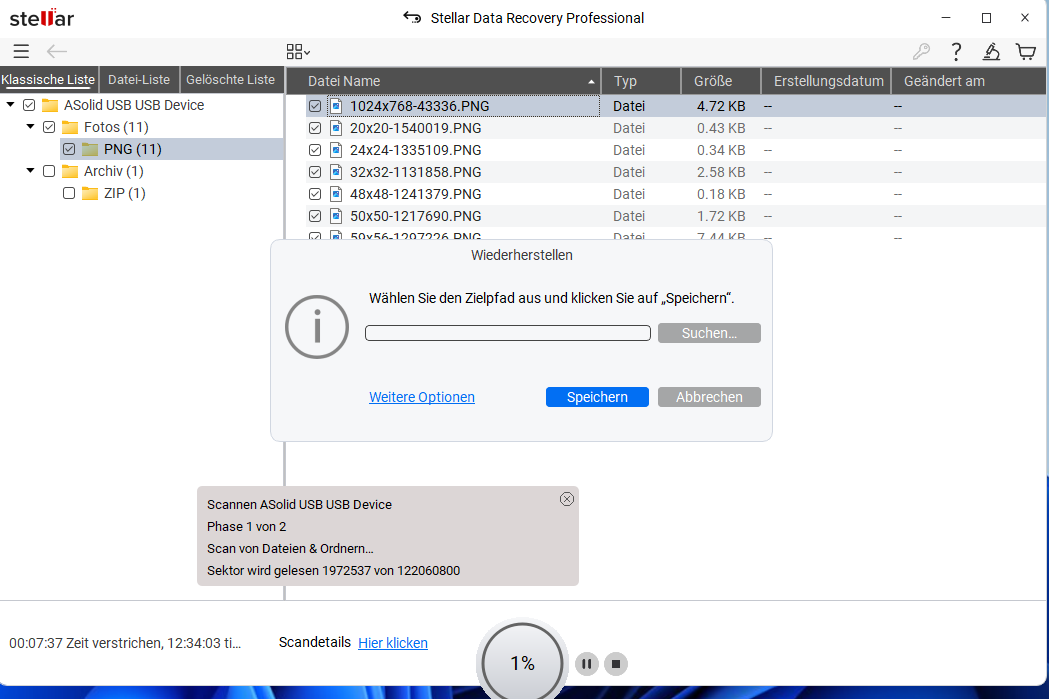
Task: Click the back arrow icon
Action: [57, 52]
